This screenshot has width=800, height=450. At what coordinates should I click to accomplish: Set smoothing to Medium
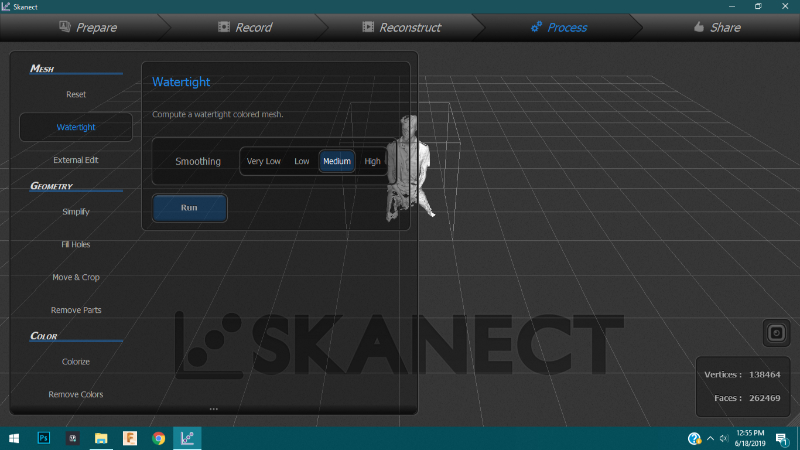(x=337, y=161)
